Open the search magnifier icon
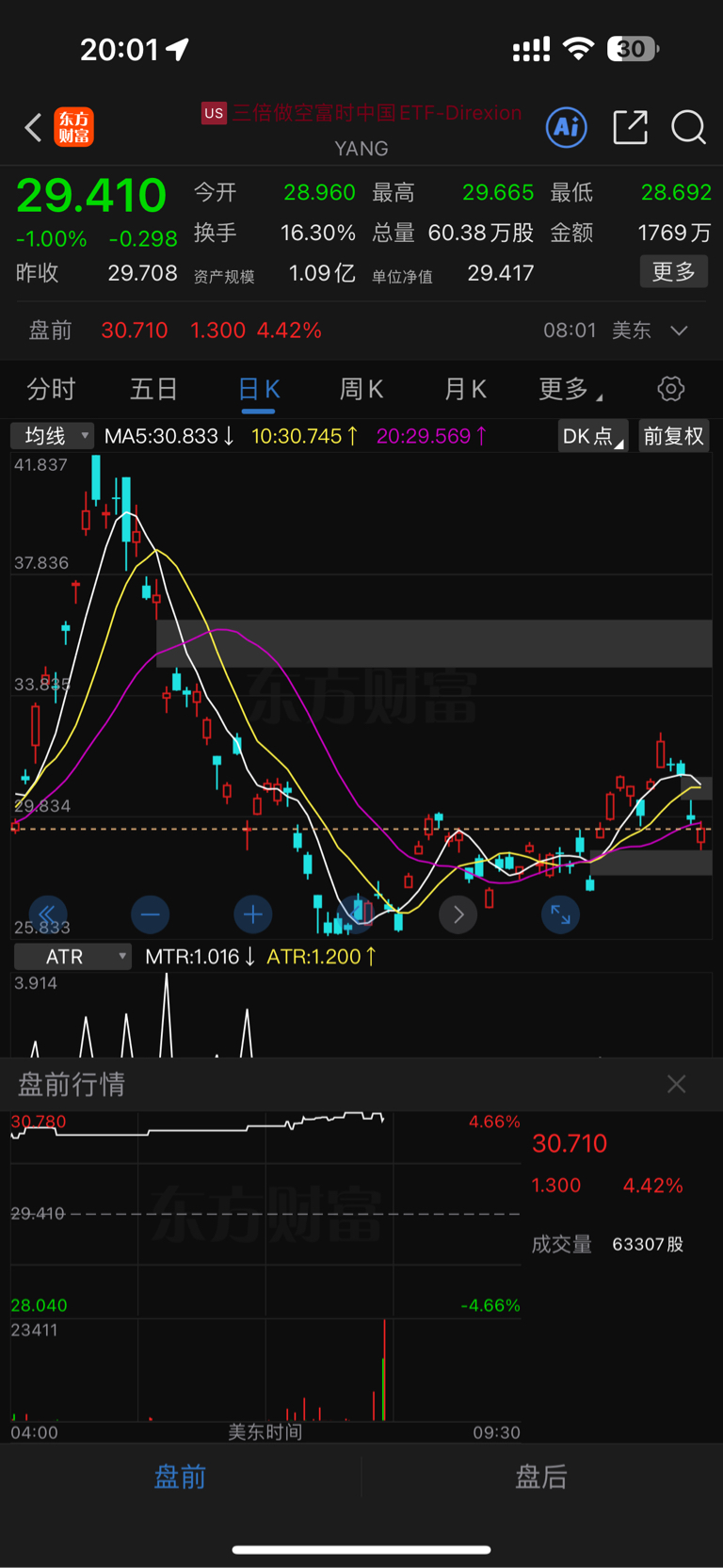 (x=688, y=127)
